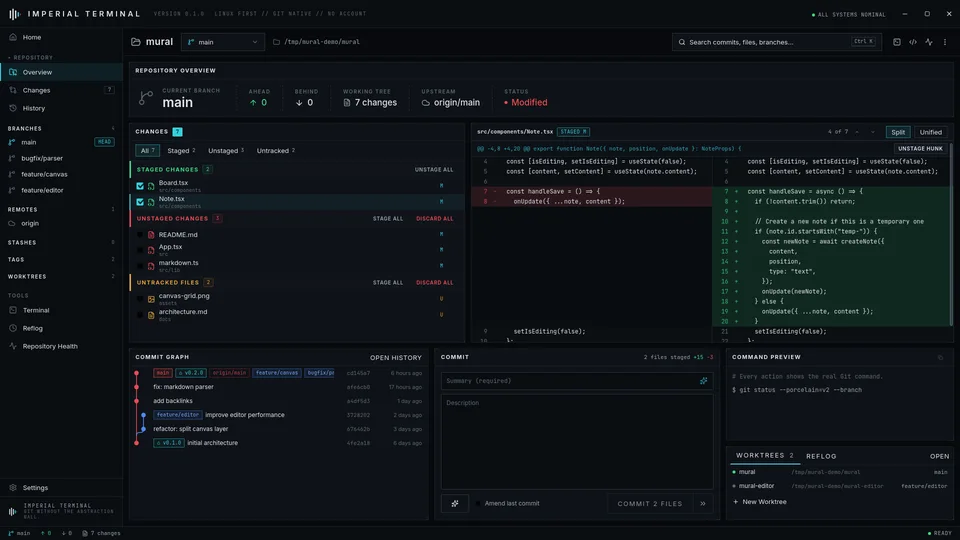Click status bar branch icon labeled main
This screenshot has width=960, height=540.
coord(11,533)
